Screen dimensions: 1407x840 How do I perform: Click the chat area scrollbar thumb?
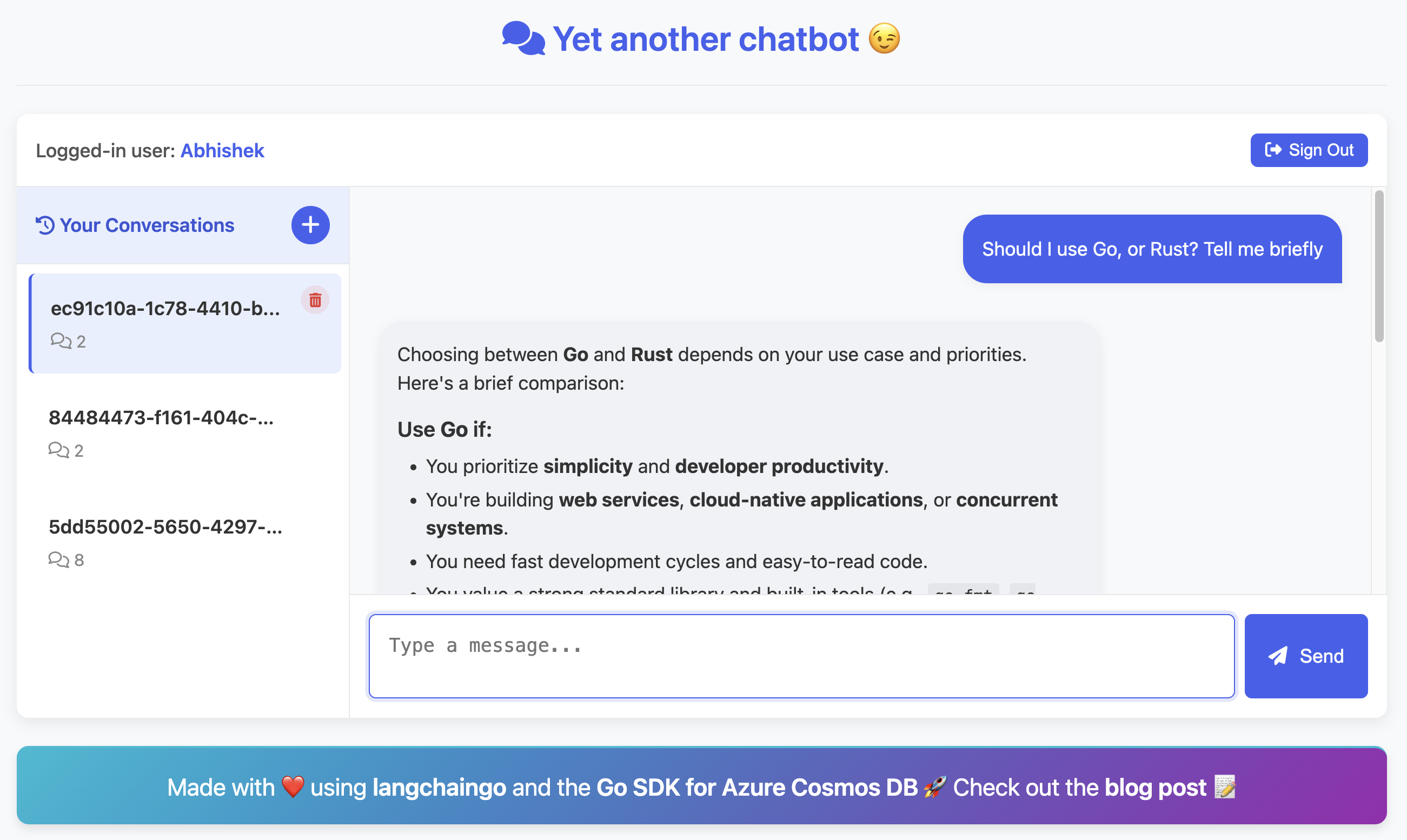click(1379, 266)
